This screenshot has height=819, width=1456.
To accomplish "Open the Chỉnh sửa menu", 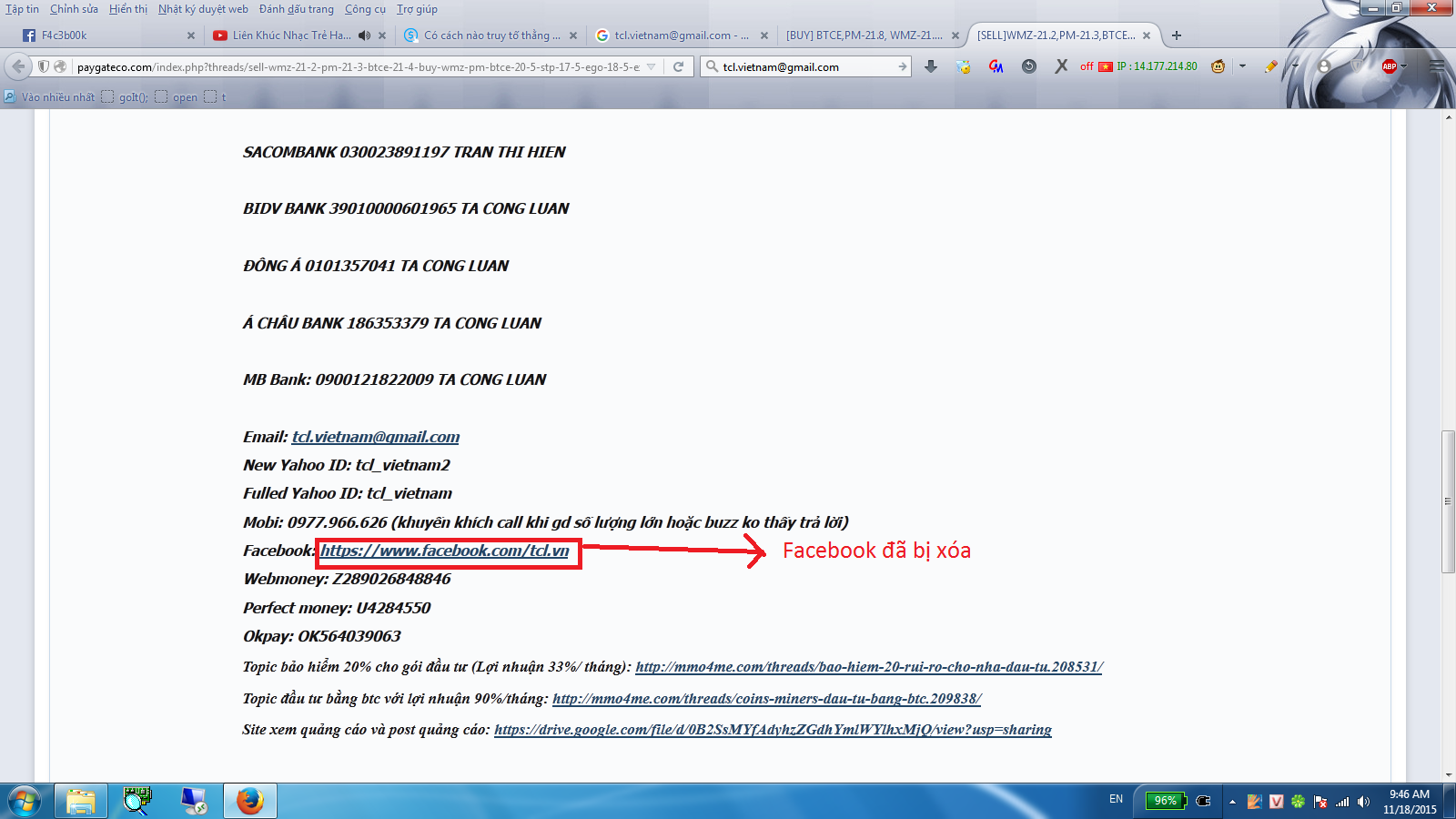I will pyautogui.click(x=74, y=9).
